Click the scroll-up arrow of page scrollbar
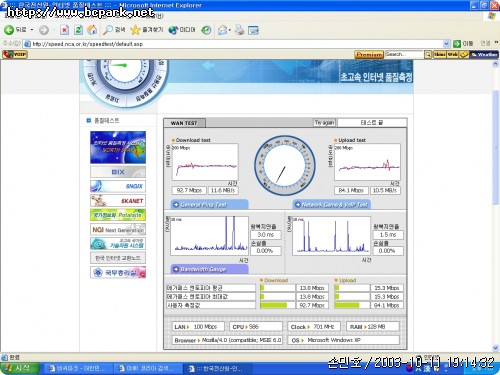This screenshot has height=375, width=500. click(x=495, y=64)
